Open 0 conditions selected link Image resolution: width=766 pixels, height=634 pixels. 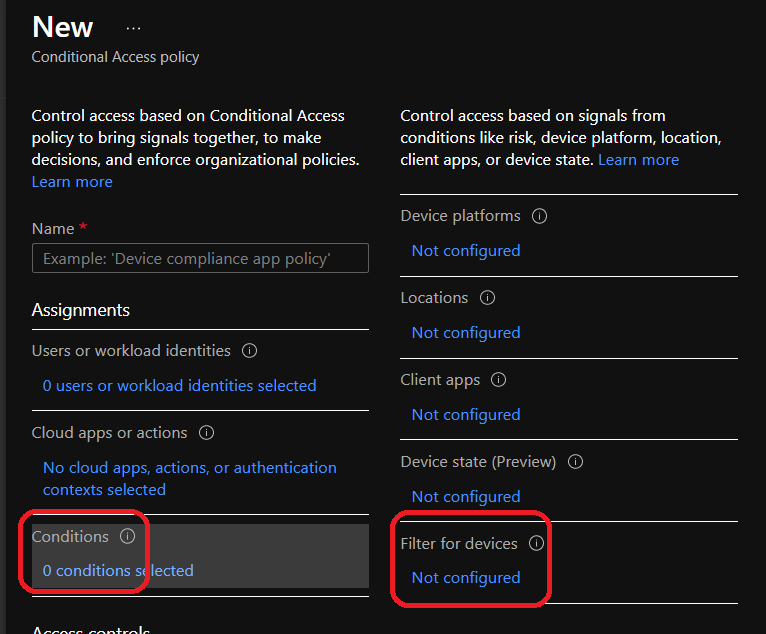point(118,571)
